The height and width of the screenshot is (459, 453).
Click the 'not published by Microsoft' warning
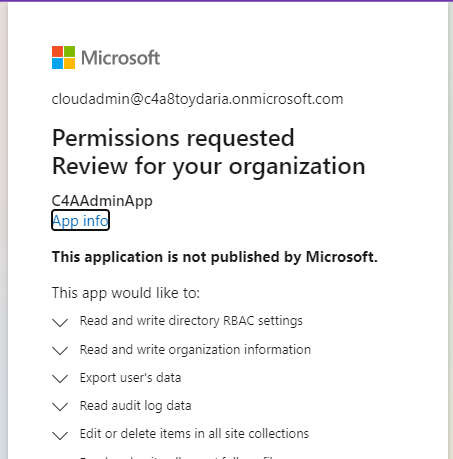click(x=215, y=257)
